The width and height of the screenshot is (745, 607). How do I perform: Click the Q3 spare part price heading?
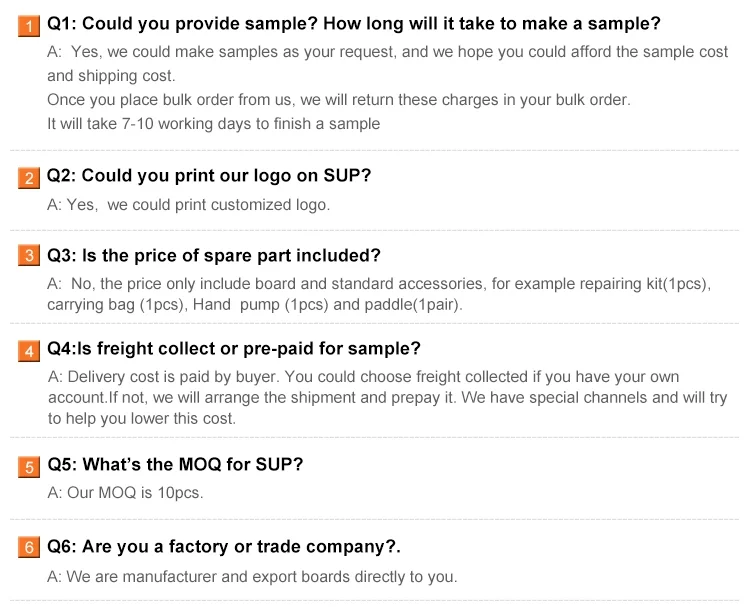214,256
